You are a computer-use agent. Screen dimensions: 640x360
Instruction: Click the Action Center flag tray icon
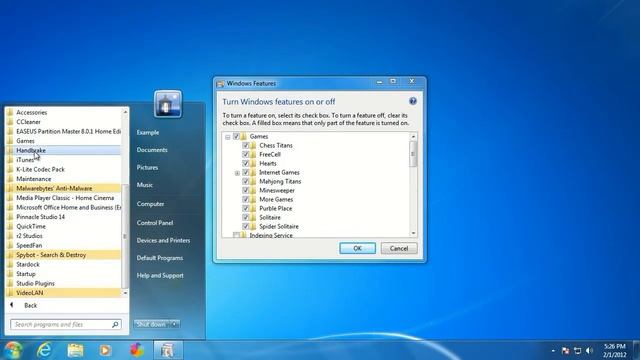pos(565,351)
